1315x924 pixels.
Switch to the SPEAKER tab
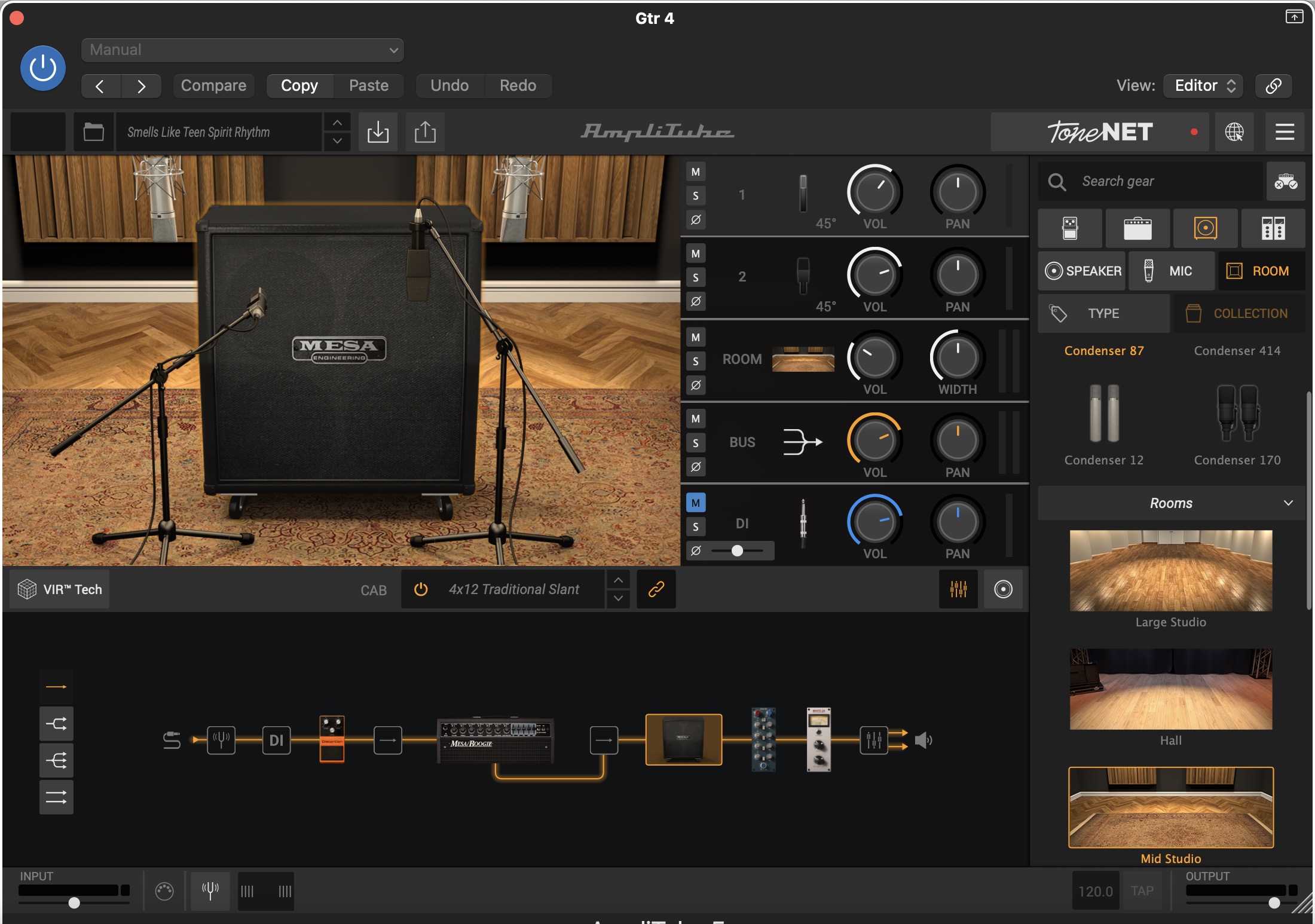(1082, 271)
